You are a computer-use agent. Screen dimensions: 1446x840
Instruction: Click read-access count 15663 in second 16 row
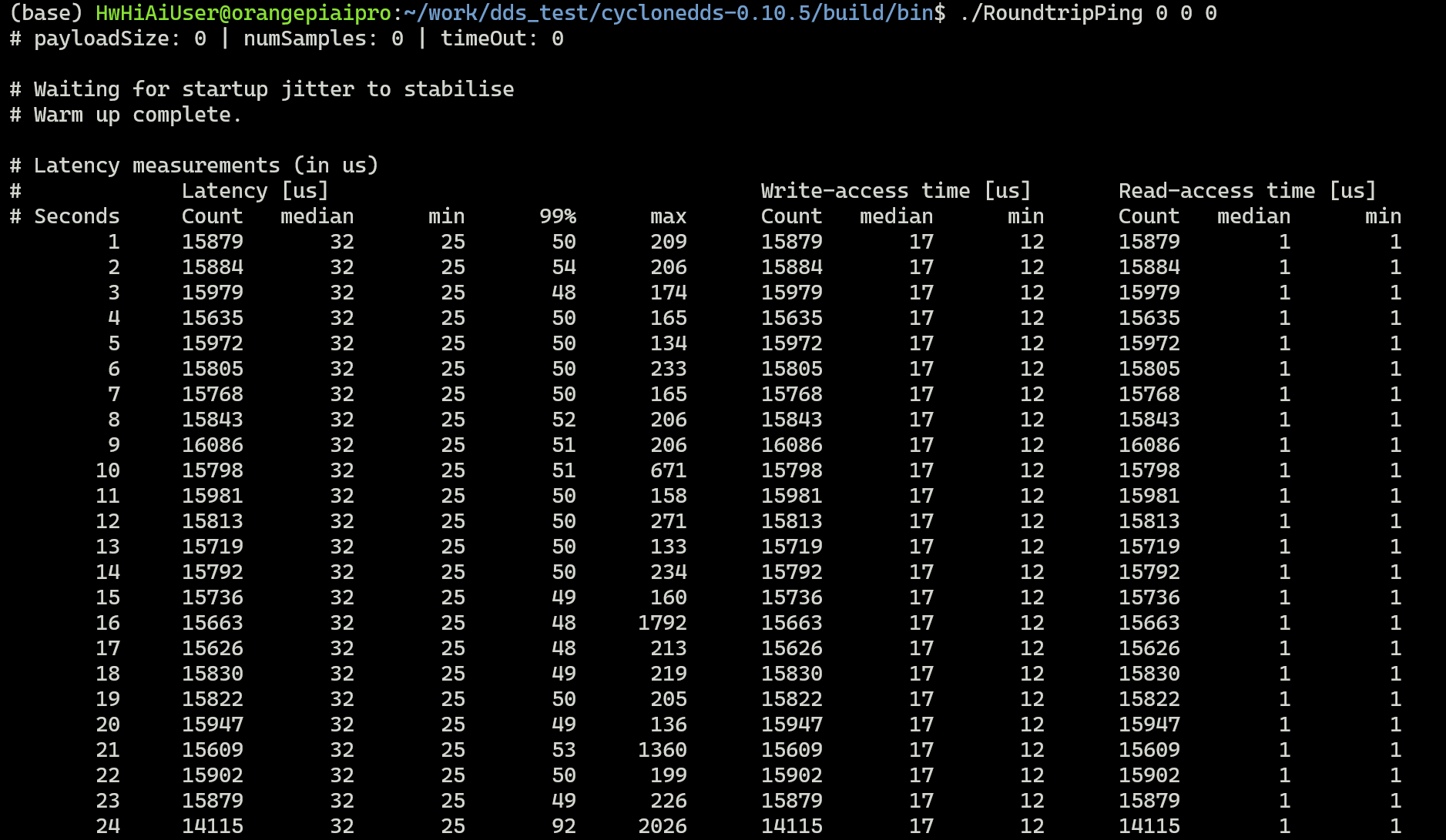coord(1149,623)
